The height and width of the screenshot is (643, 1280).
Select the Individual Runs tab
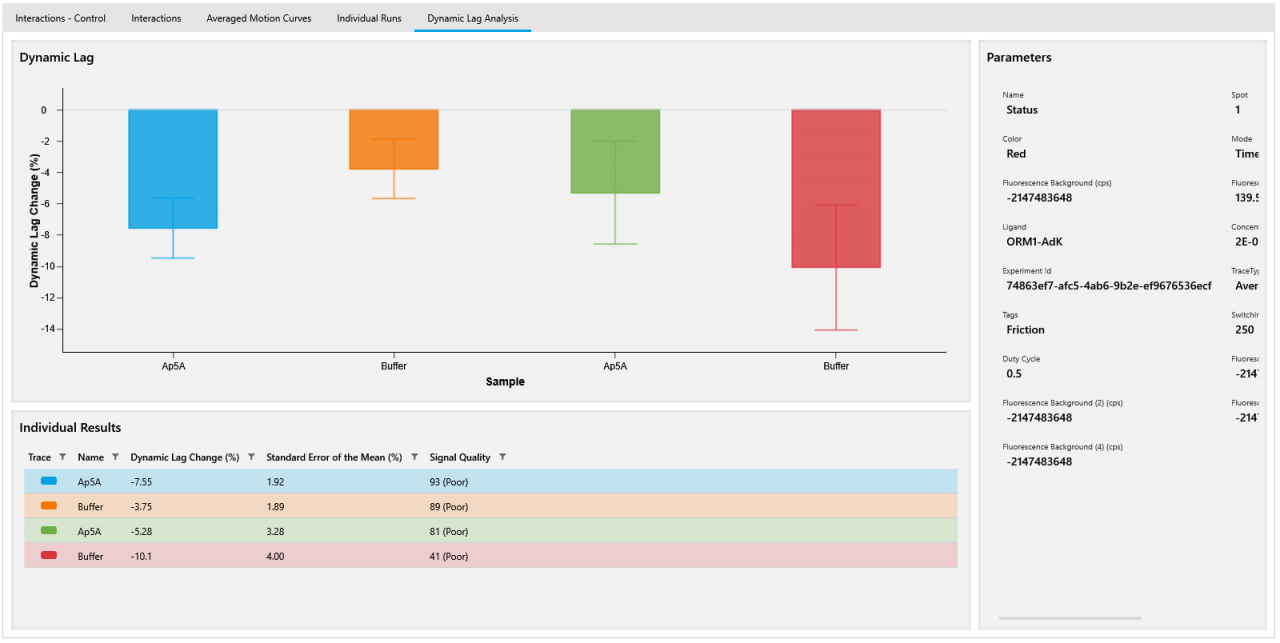(369, 18)
